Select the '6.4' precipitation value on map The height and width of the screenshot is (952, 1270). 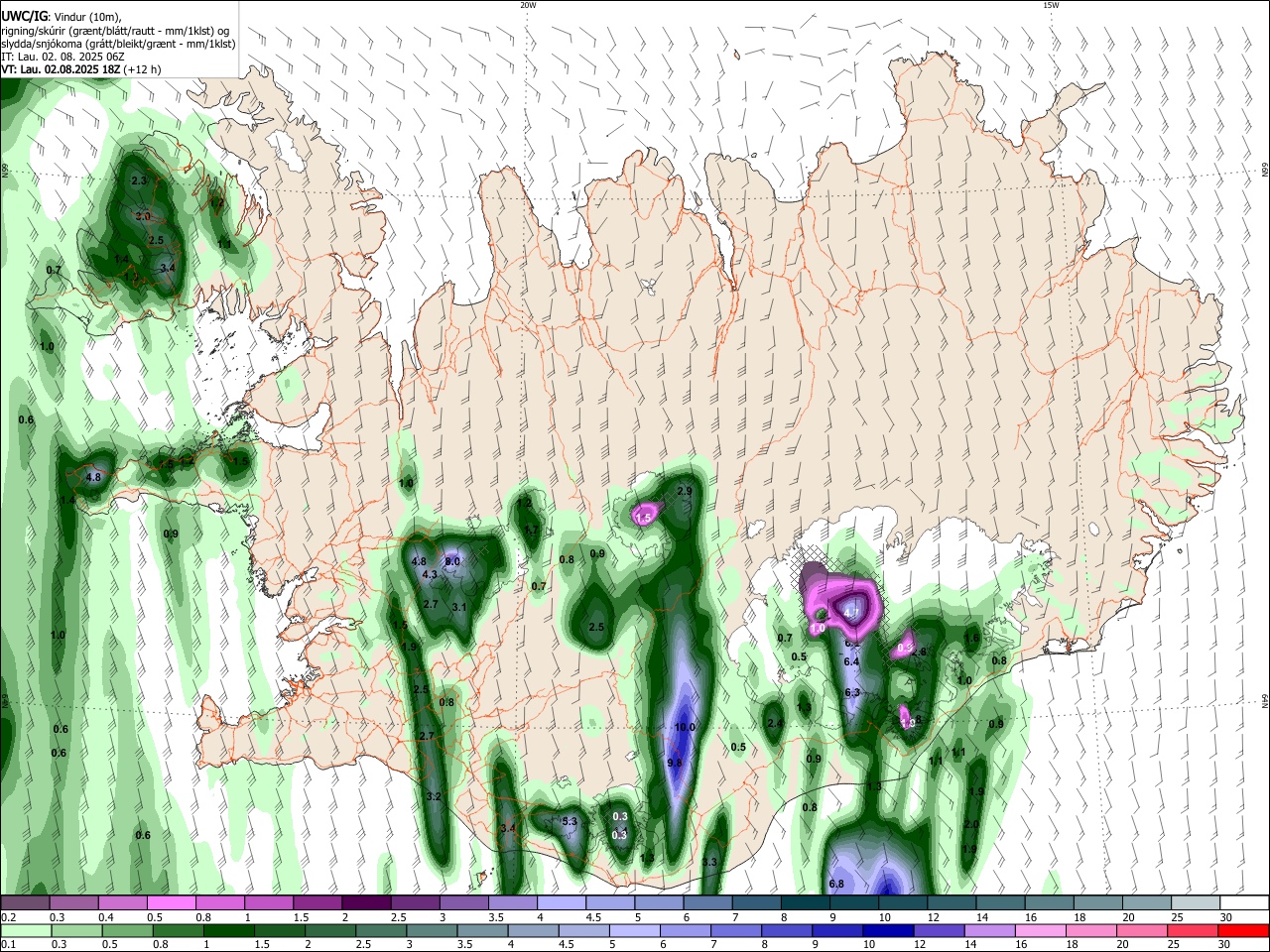click(x=851, y=661)
